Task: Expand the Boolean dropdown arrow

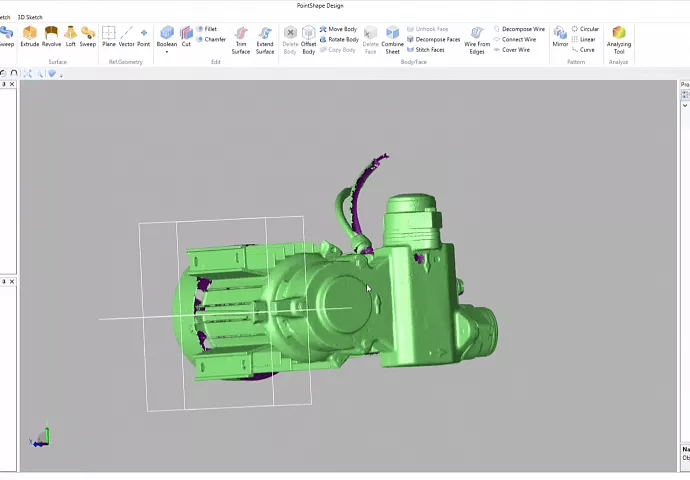Action: click(166, 52)
